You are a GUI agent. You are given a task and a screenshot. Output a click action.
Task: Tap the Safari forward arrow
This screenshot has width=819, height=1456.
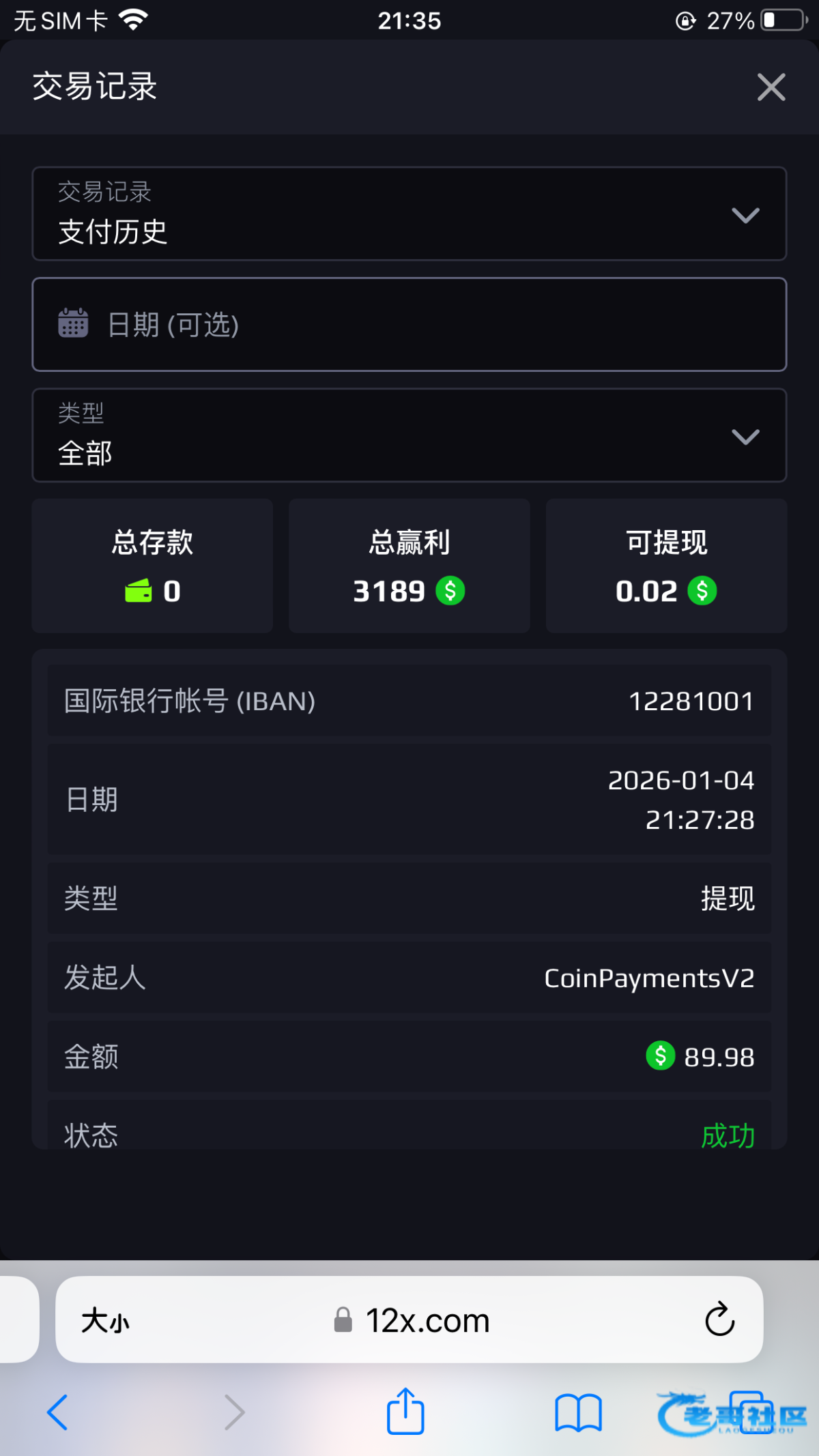(x=234, y=1412)
